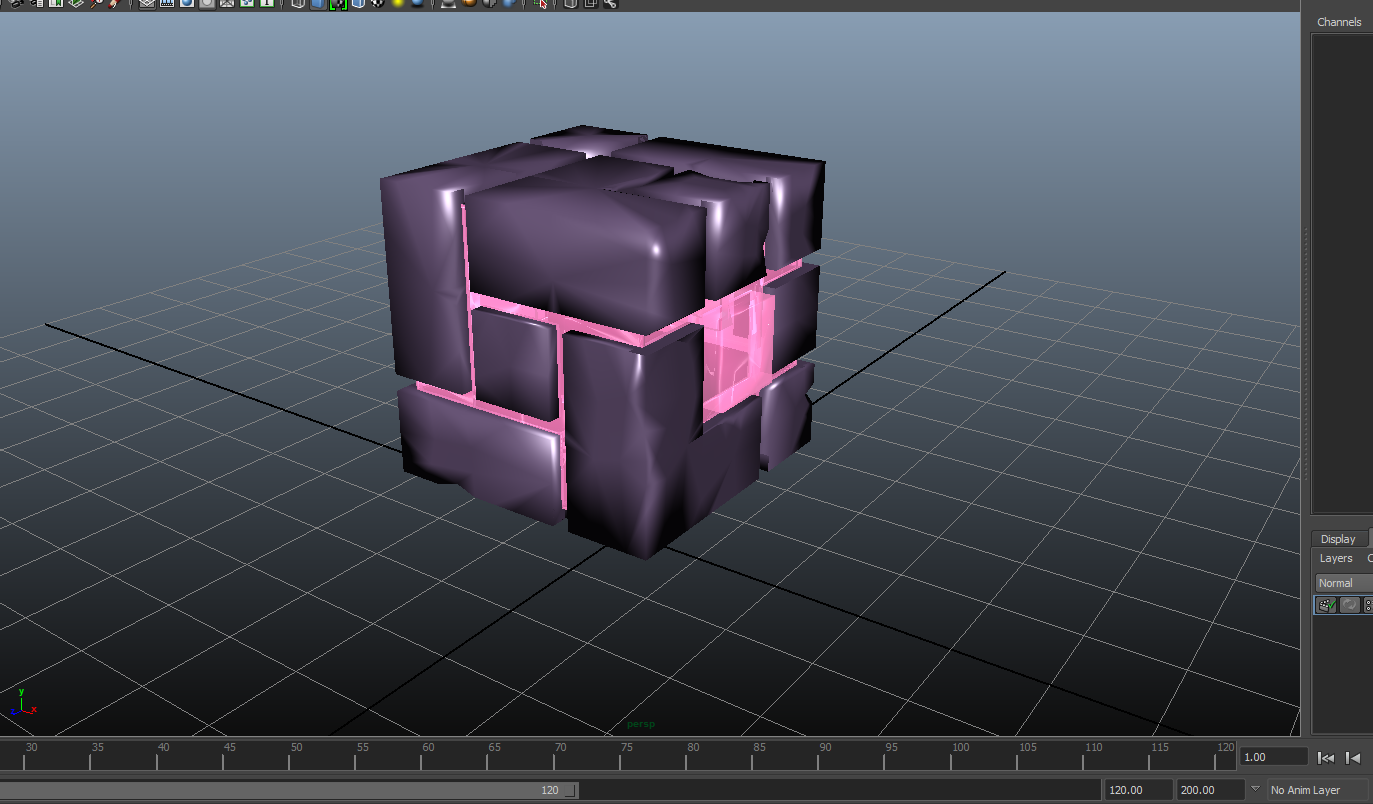Expand the anim layer dropdown arrow
The image size is (1373, 804).
[x=1255, y=789]
